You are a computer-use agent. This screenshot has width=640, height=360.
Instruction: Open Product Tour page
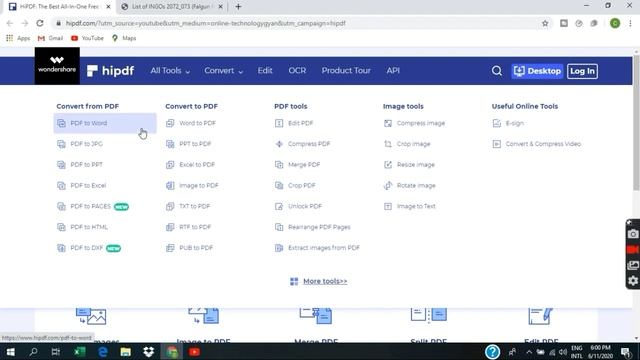(x=346, y=71)
